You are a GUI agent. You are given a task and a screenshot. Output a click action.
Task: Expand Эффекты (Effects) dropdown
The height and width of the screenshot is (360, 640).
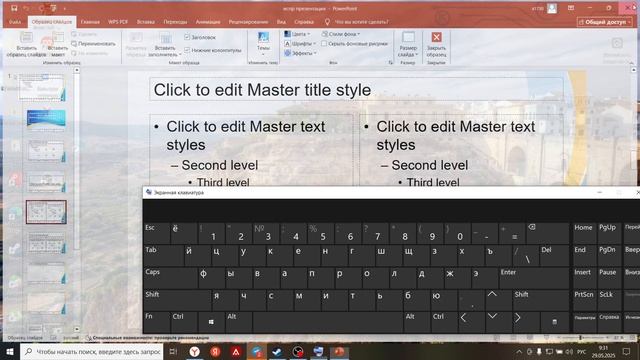point(300,53)
